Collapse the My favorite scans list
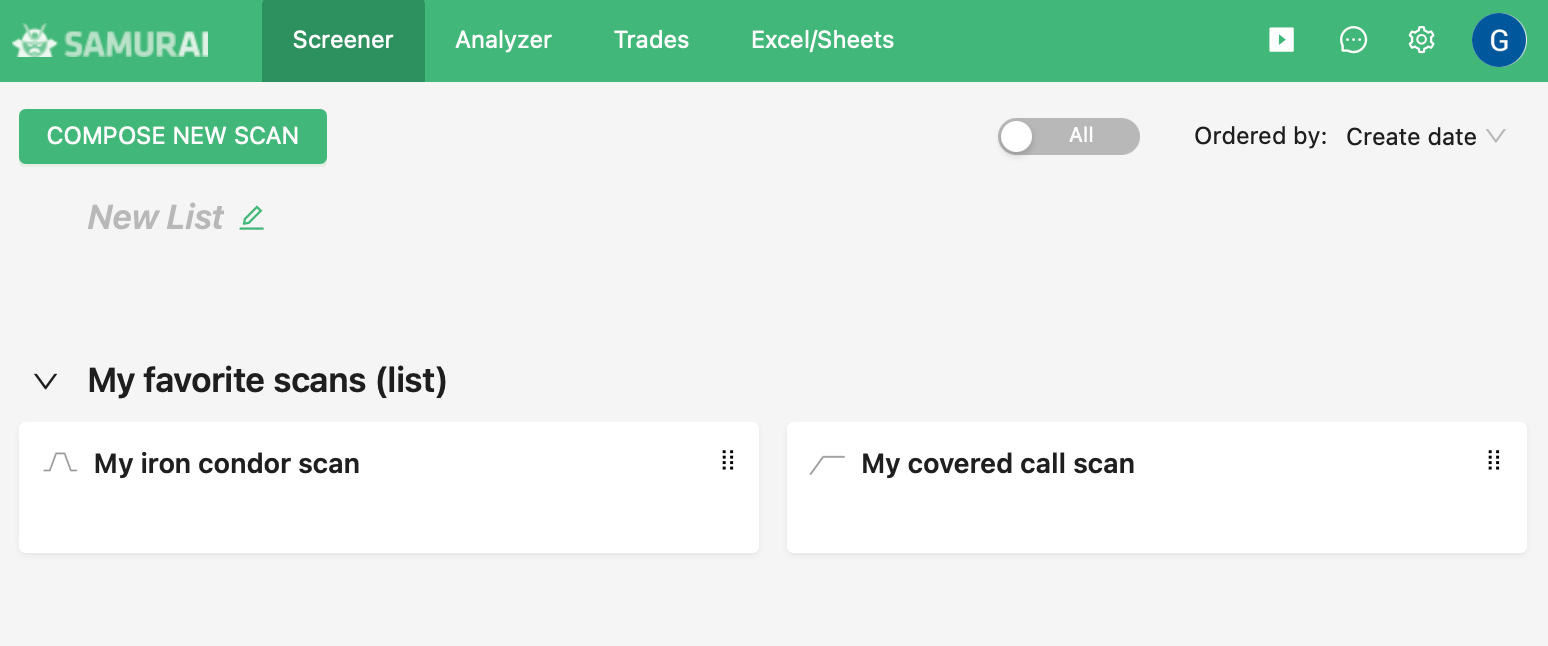Viewport: 1548px width, 646px height. click(44, 381)
